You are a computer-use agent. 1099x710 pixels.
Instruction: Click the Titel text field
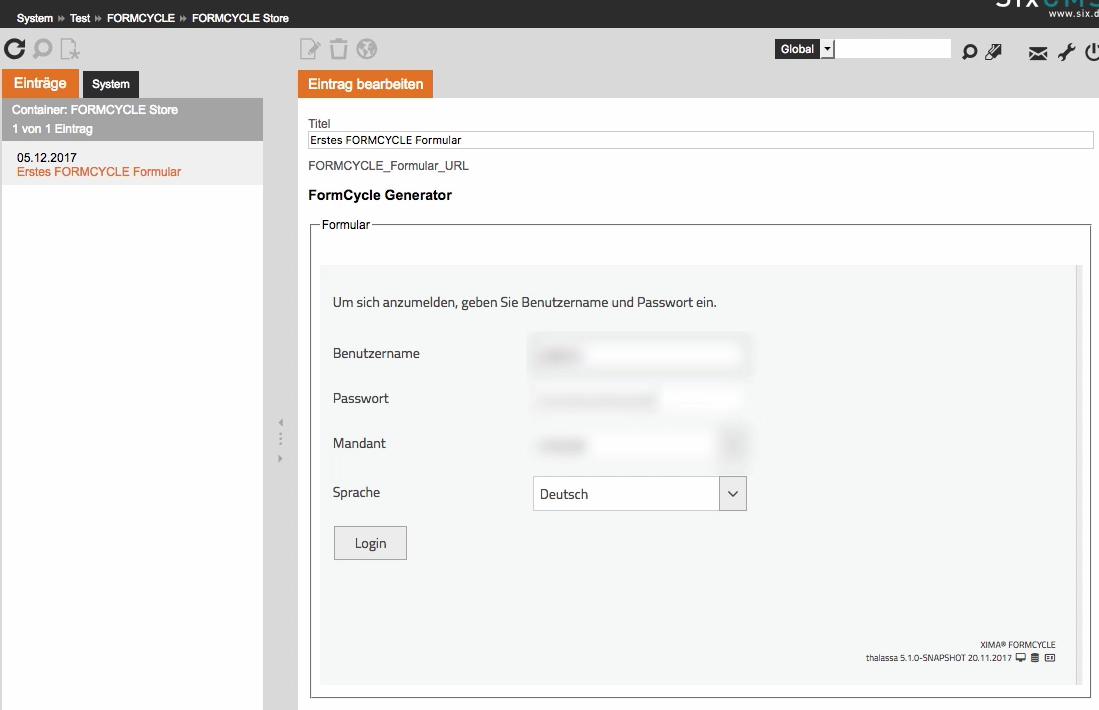[x=700, y=140]
